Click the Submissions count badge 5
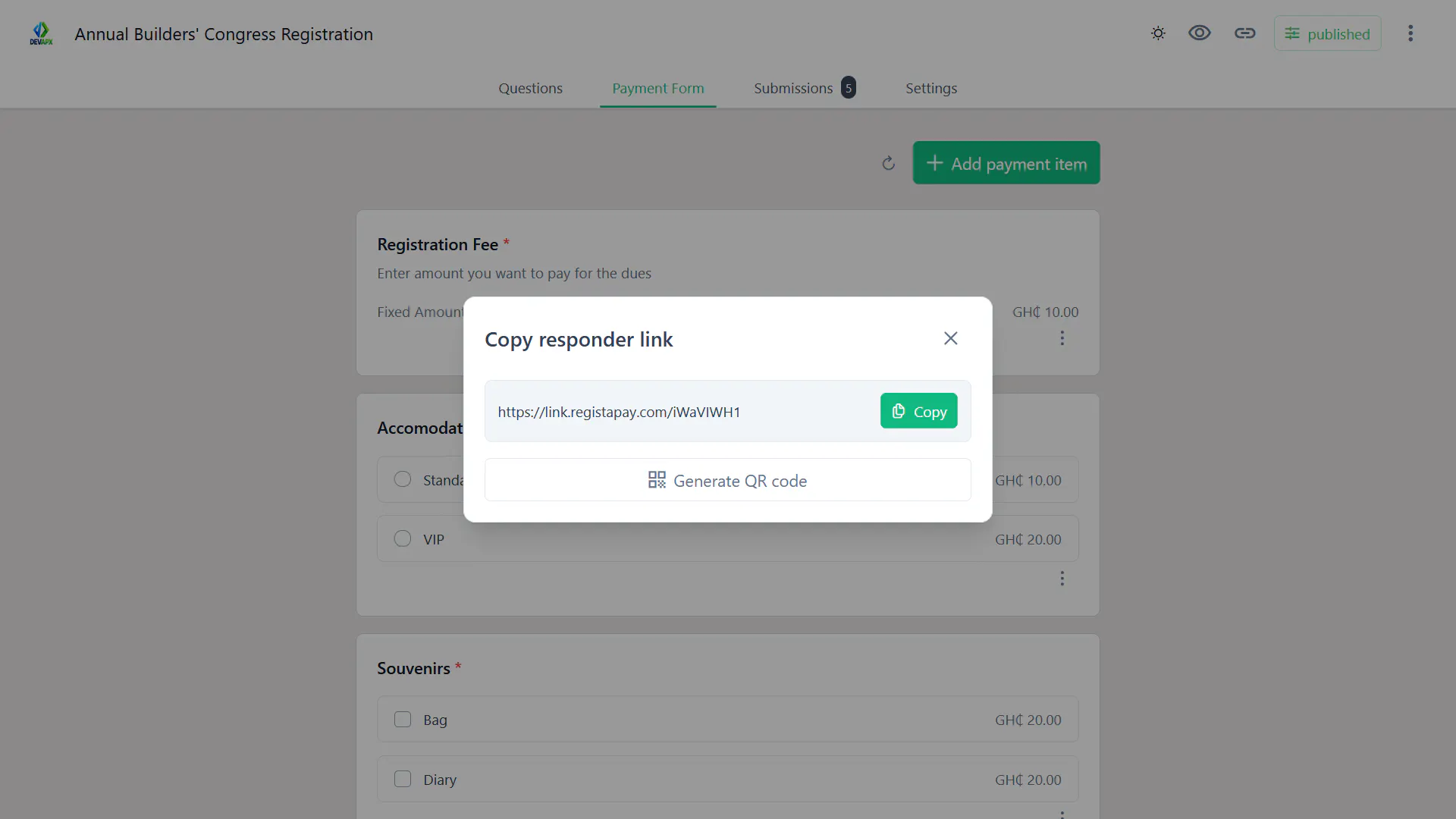 (849, 88)
